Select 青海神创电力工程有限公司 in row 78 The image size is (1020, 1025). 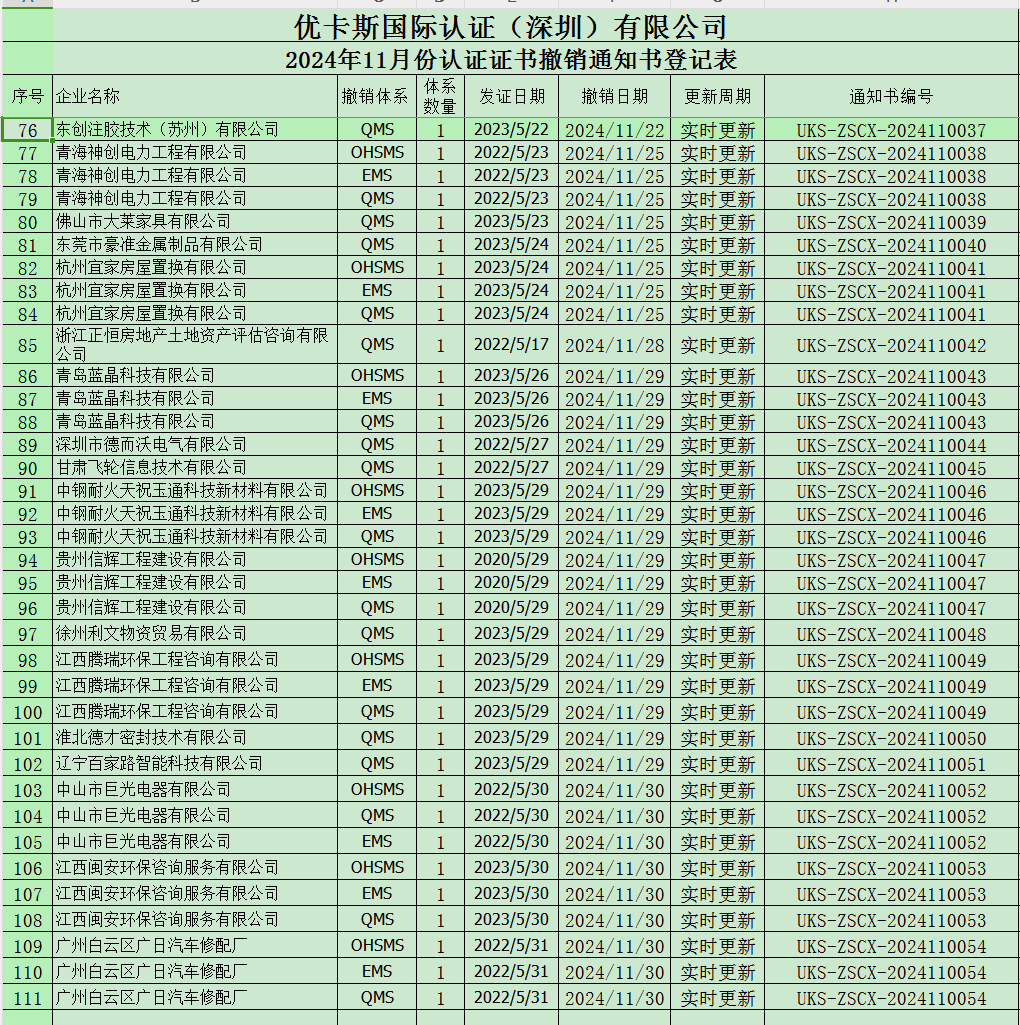click(x=195, y=175)
